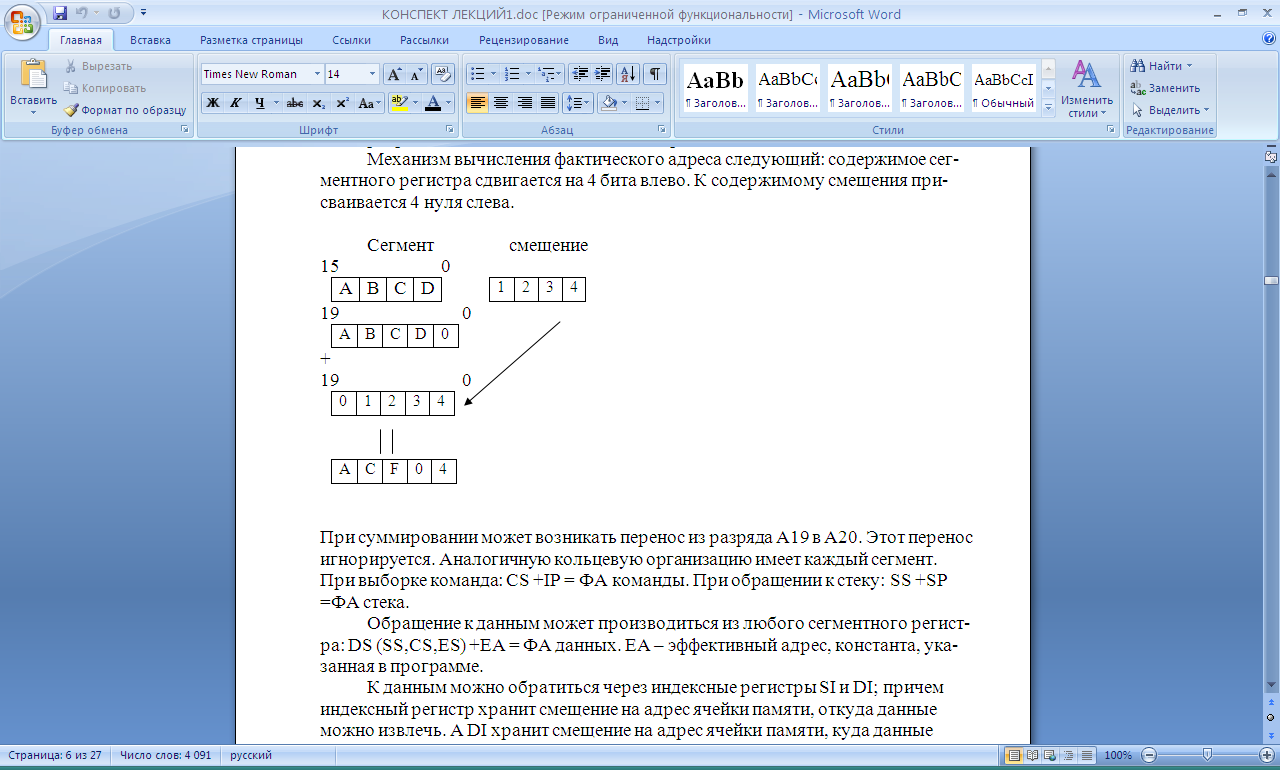
Task: Apply Обычный style from gallery
Action: (1003, 88)
